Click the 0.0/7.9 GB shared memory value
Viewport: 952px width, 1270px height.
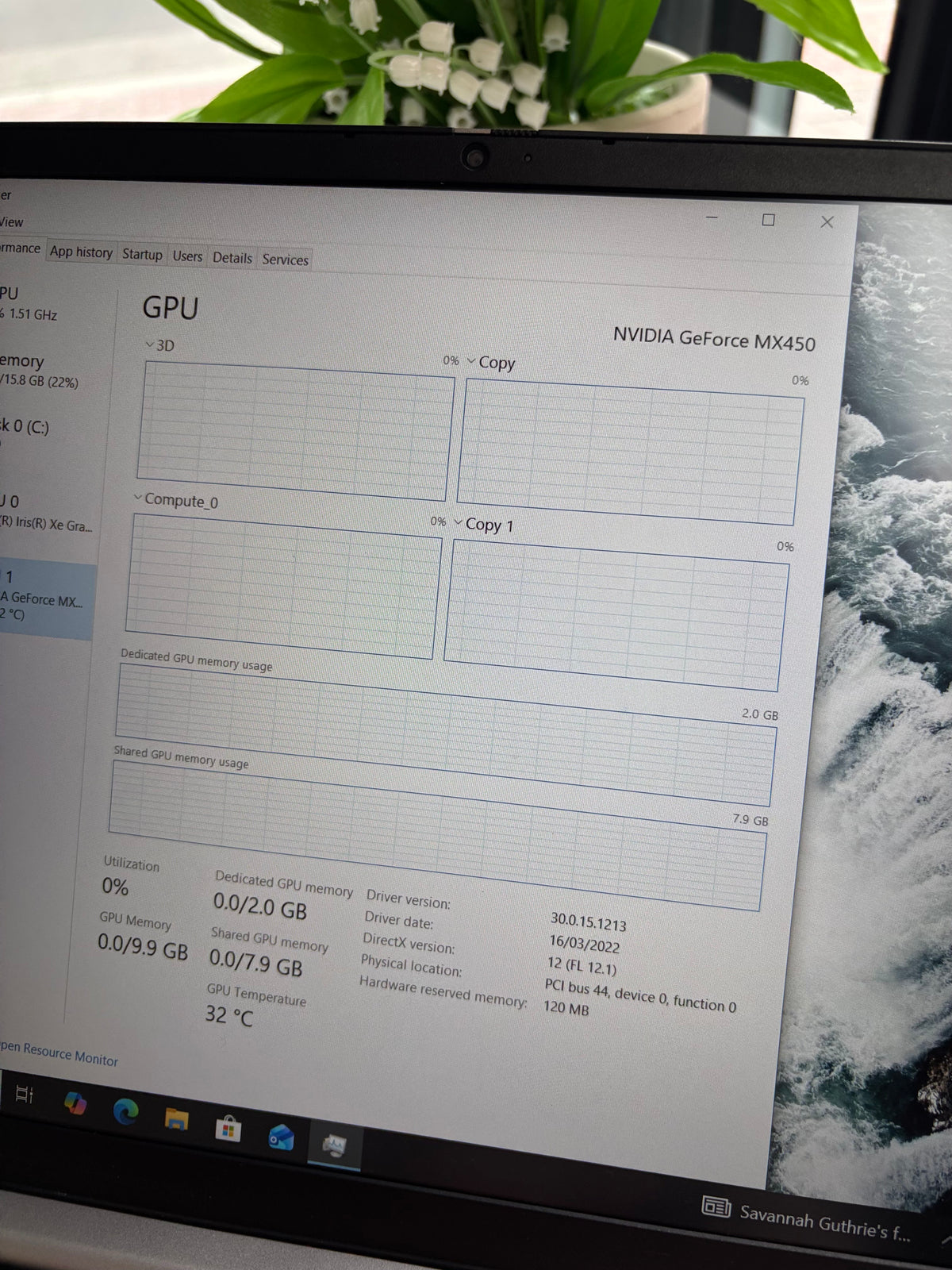(x=255, y=962)
